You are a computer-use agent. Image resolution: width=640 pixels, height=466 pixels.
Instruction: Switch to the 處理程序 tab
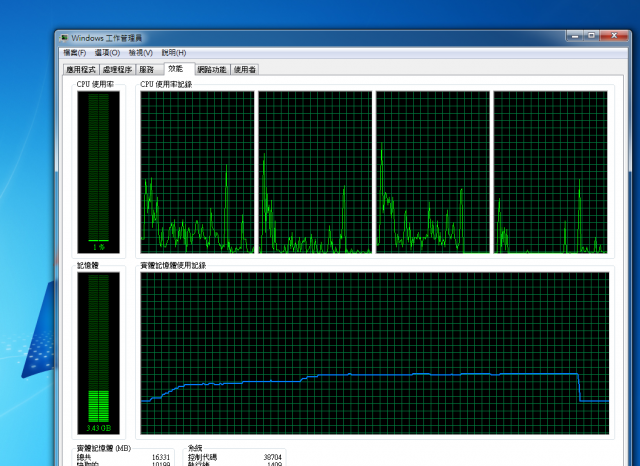117,70
